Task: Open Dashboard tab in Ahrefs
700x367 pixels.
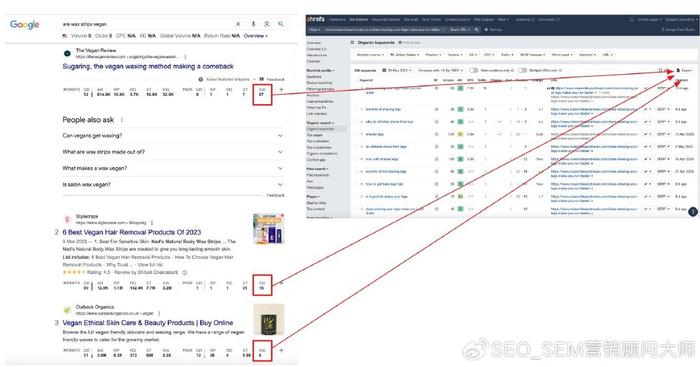Action: click(338, 20)
